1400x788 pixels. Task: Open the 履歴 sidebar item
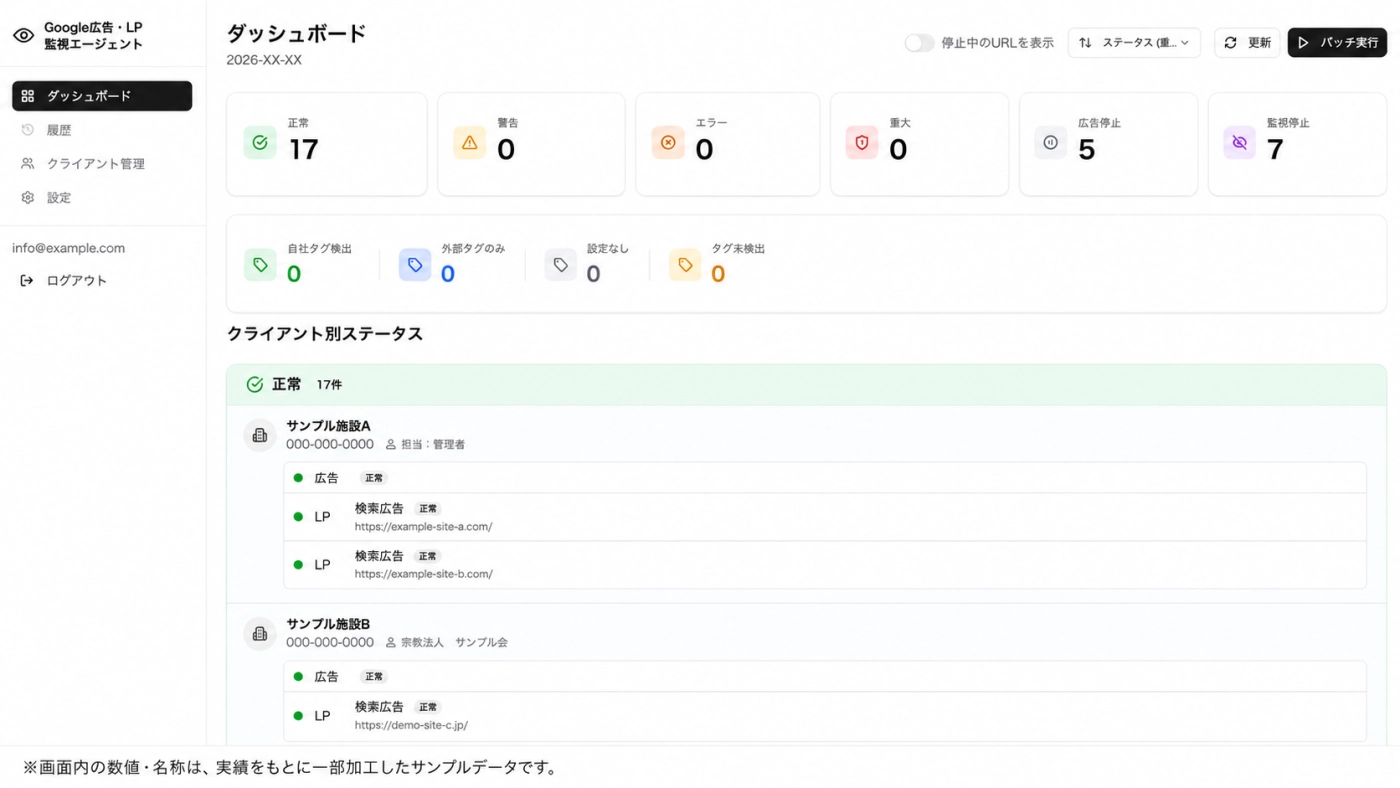coord(102,130)
